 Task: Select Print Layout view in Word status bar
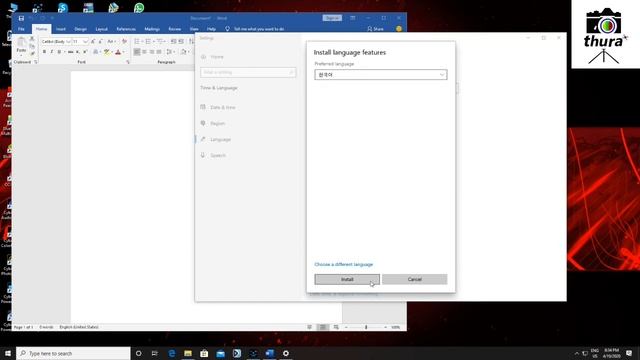(322, 327)
